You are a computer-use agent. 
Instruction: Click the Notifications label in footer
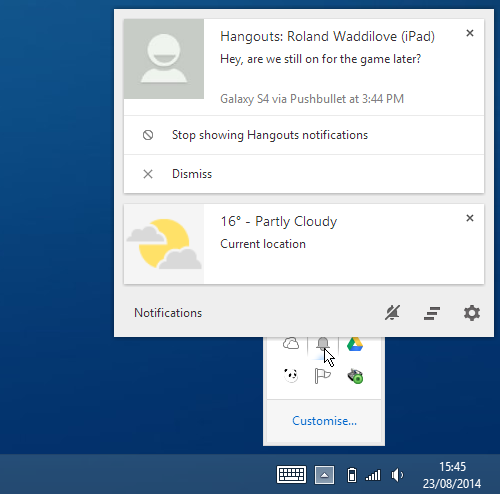pyautogui.click(x=168, y=313)
